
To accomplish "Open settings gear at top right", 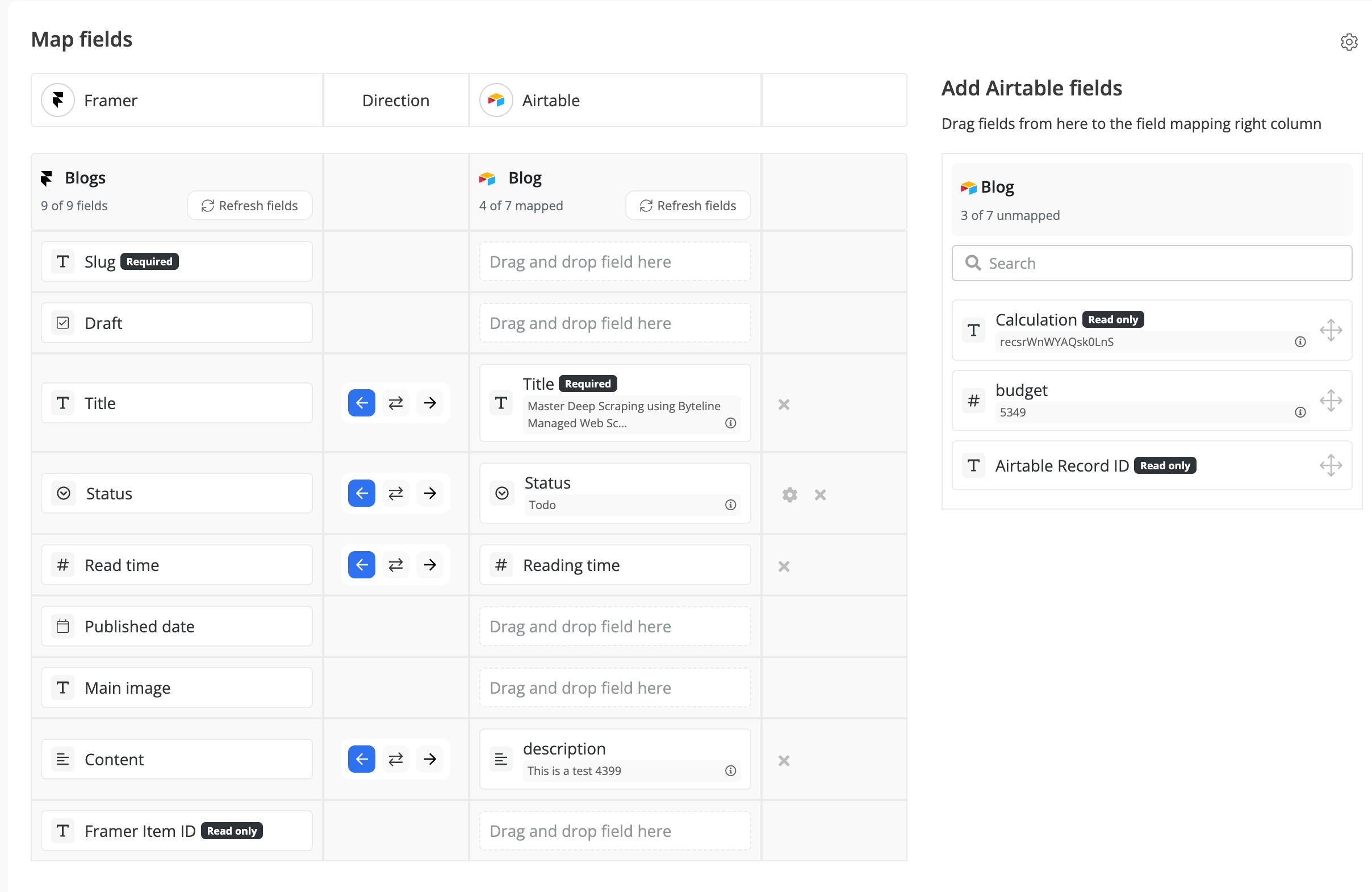I will click(1348, 42).
